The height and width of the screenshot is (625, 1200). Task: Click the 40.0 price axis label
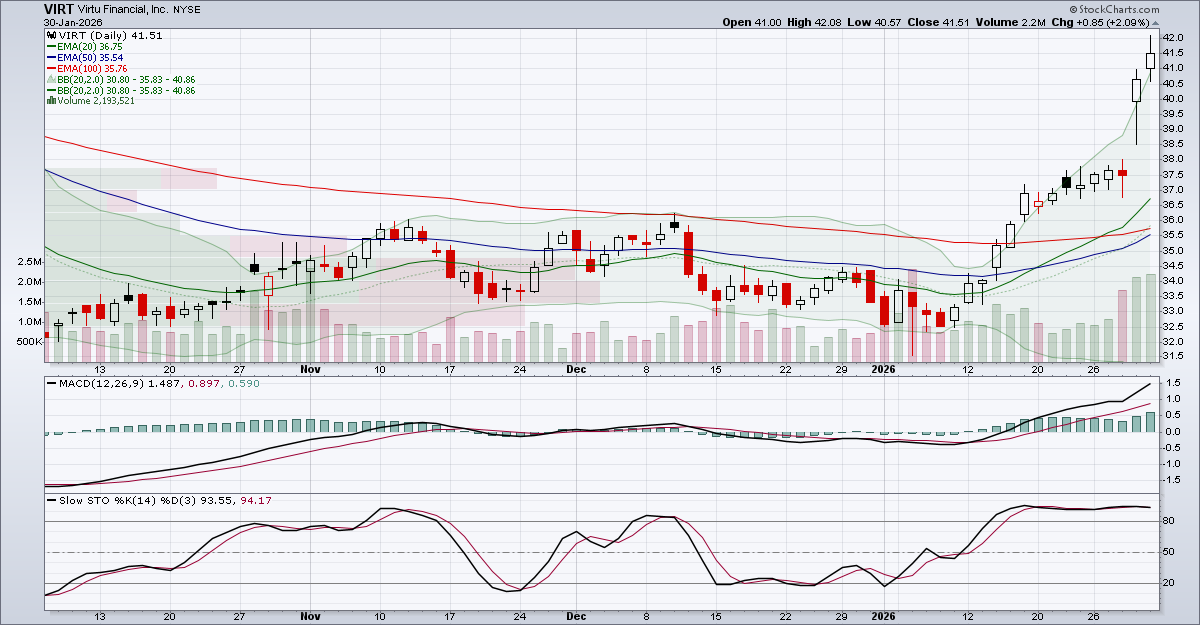(x=1173, y=98)
